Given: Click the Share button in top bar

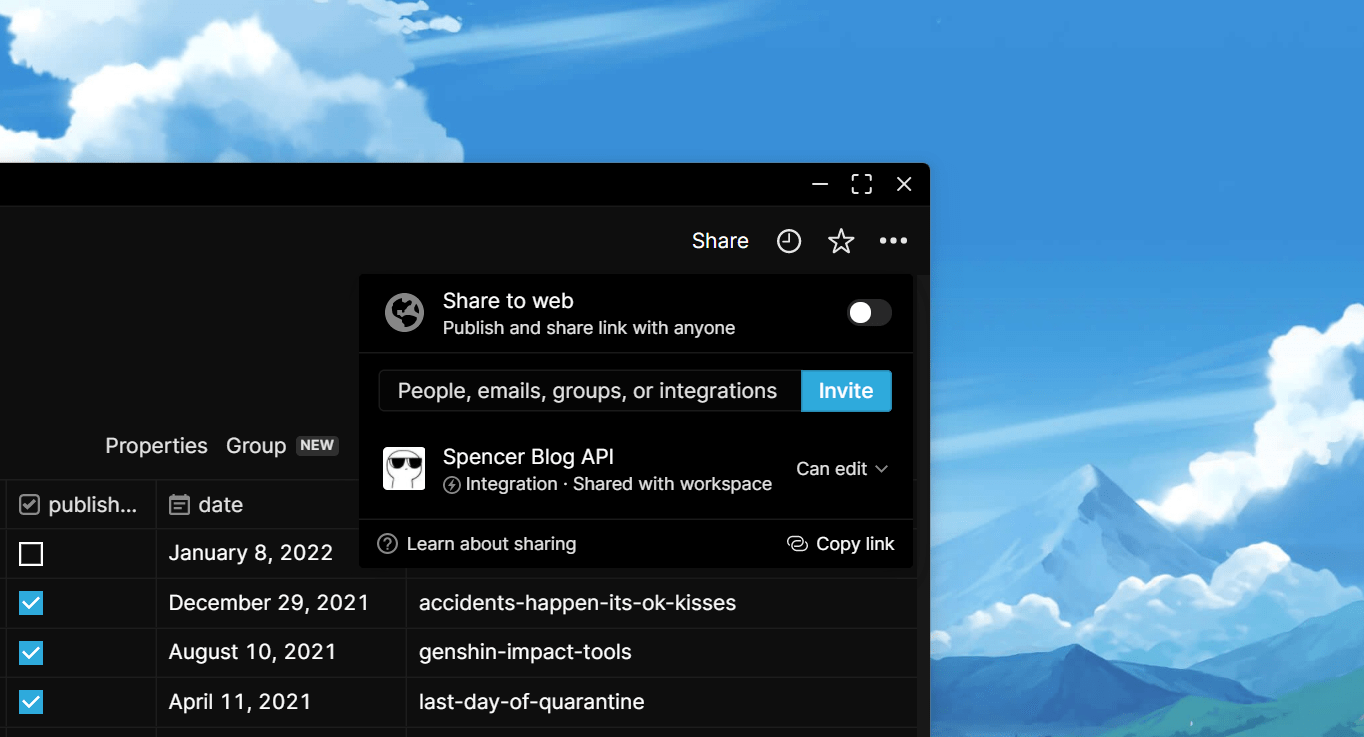Looking at the screenshot, I should click(720, 241).
